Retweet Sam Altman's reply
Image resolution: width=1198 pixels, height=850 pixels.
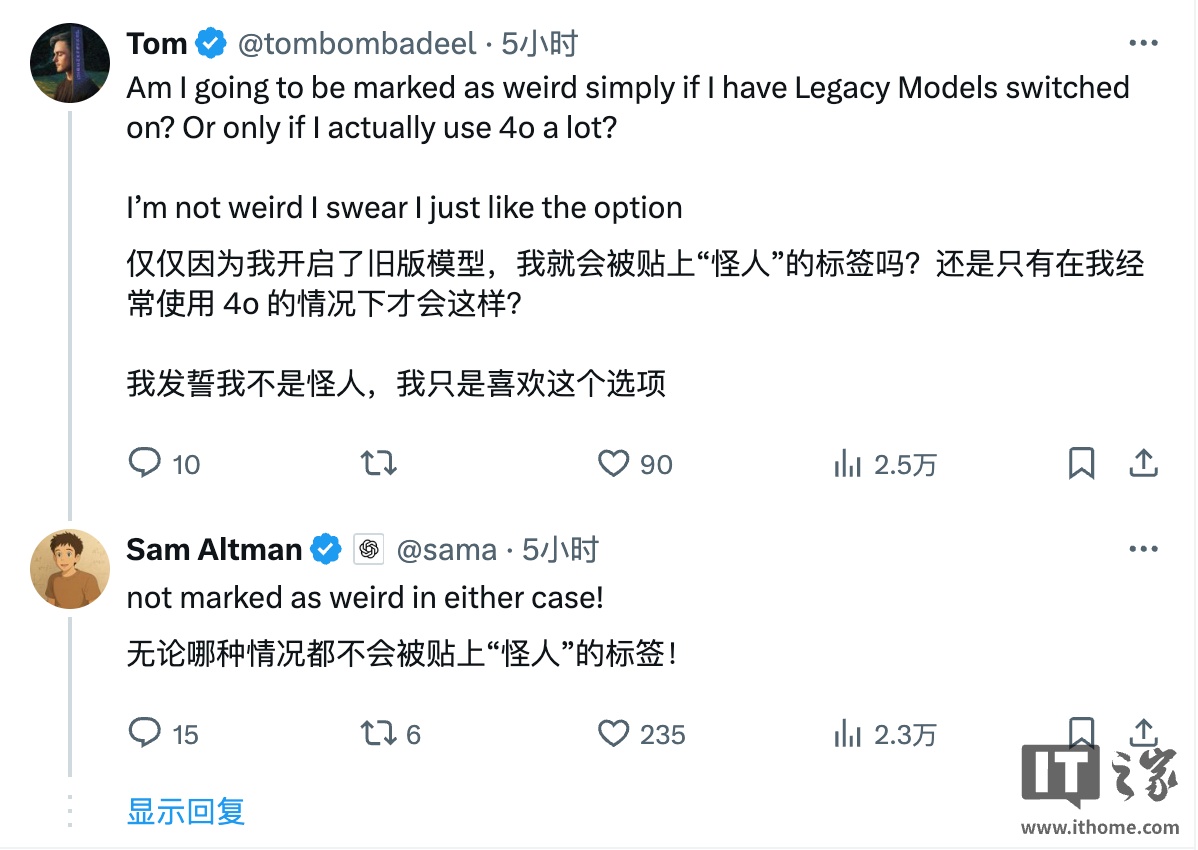pyautogui.click(x=378, y=734)
